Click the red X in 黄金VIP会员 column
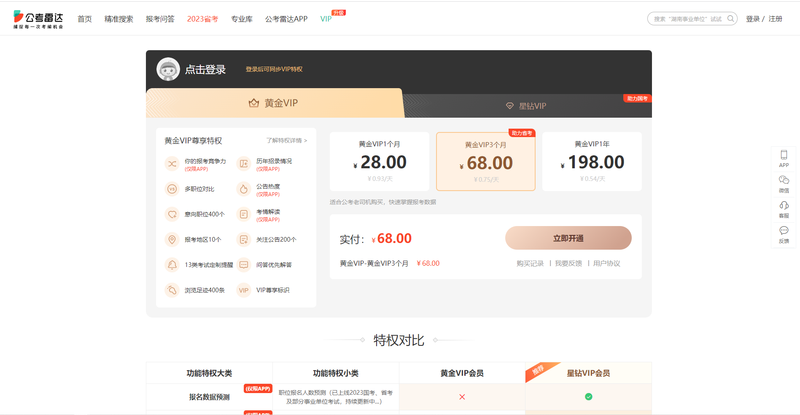The width and height of the screenshot is (800, 415). tap(462, 397)
